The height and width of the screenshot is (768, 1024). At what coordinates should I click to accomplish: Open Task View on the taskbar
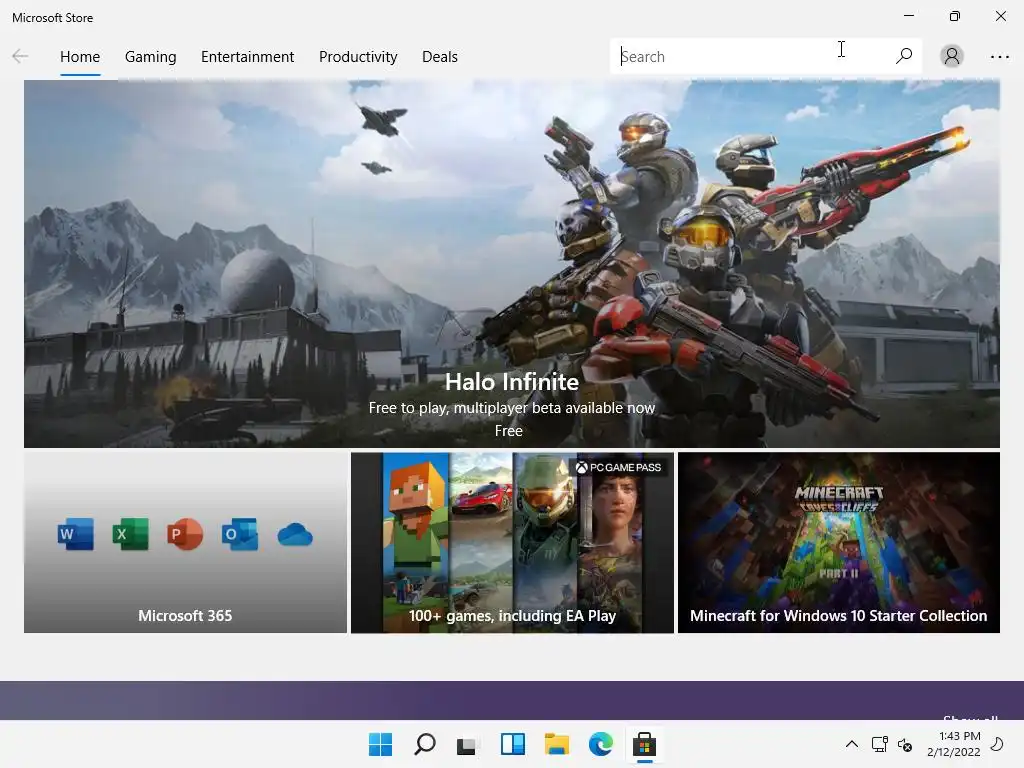pyautogui.click(x=468, y=744)
